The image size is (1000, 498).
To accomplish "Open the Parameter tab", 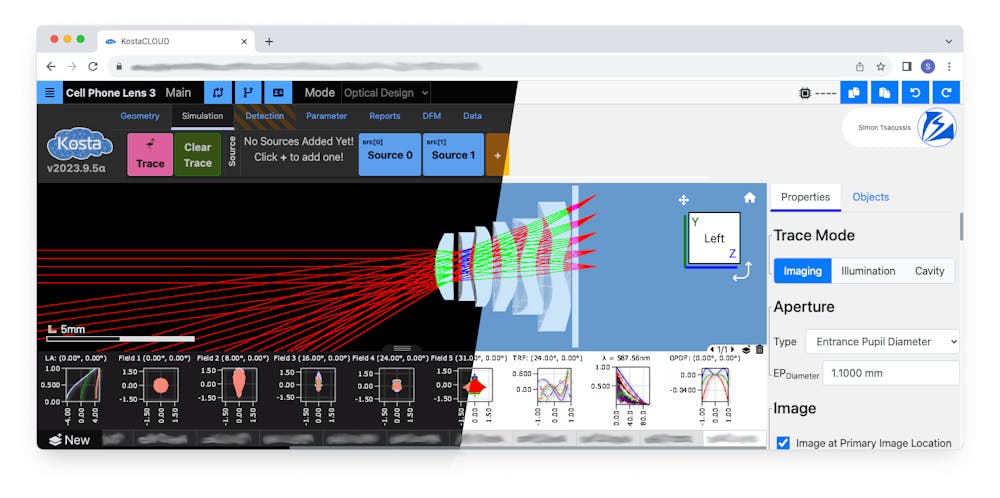I will pos(327,116).
